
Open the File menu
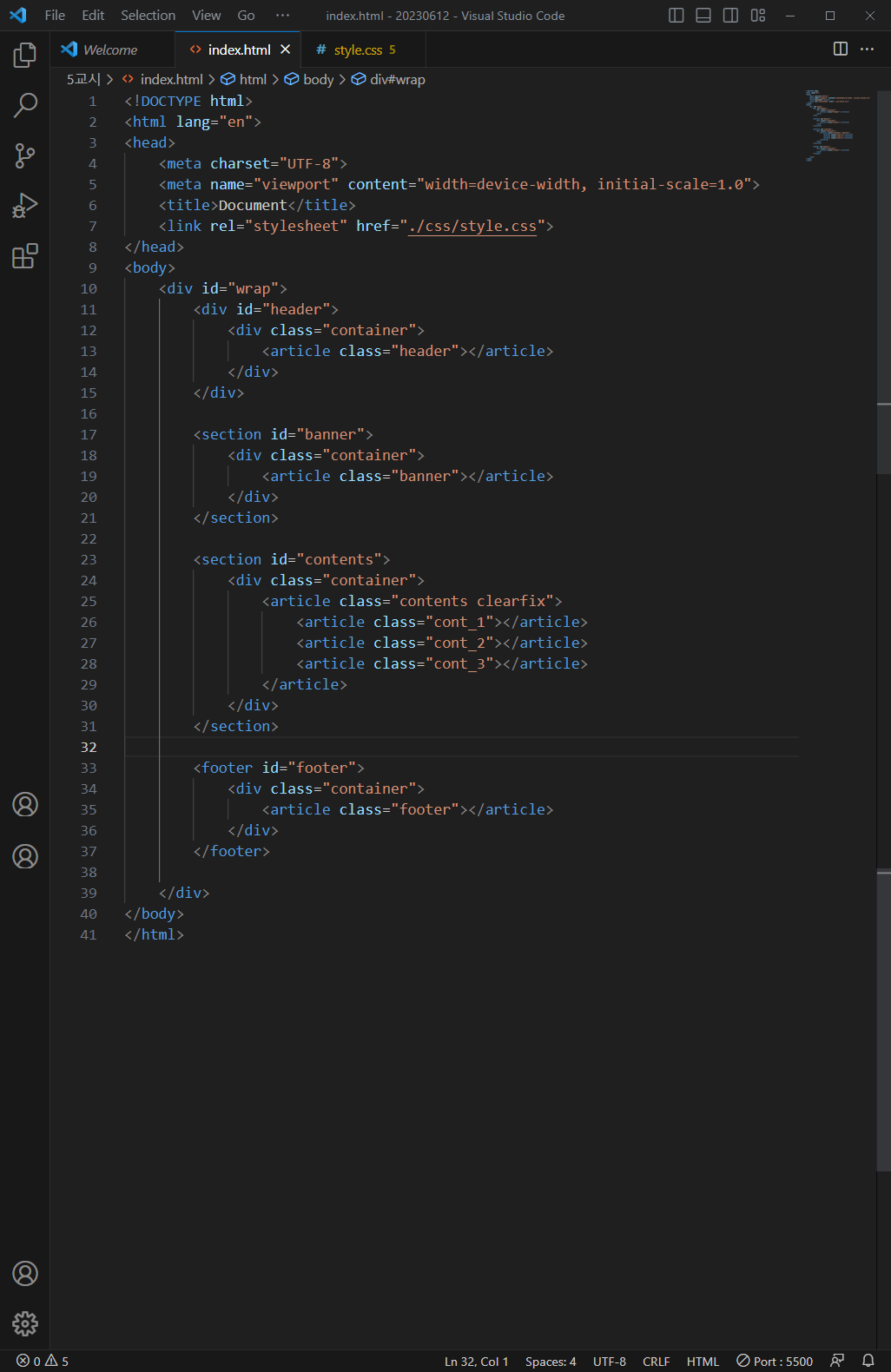click(x=55, y=15)
